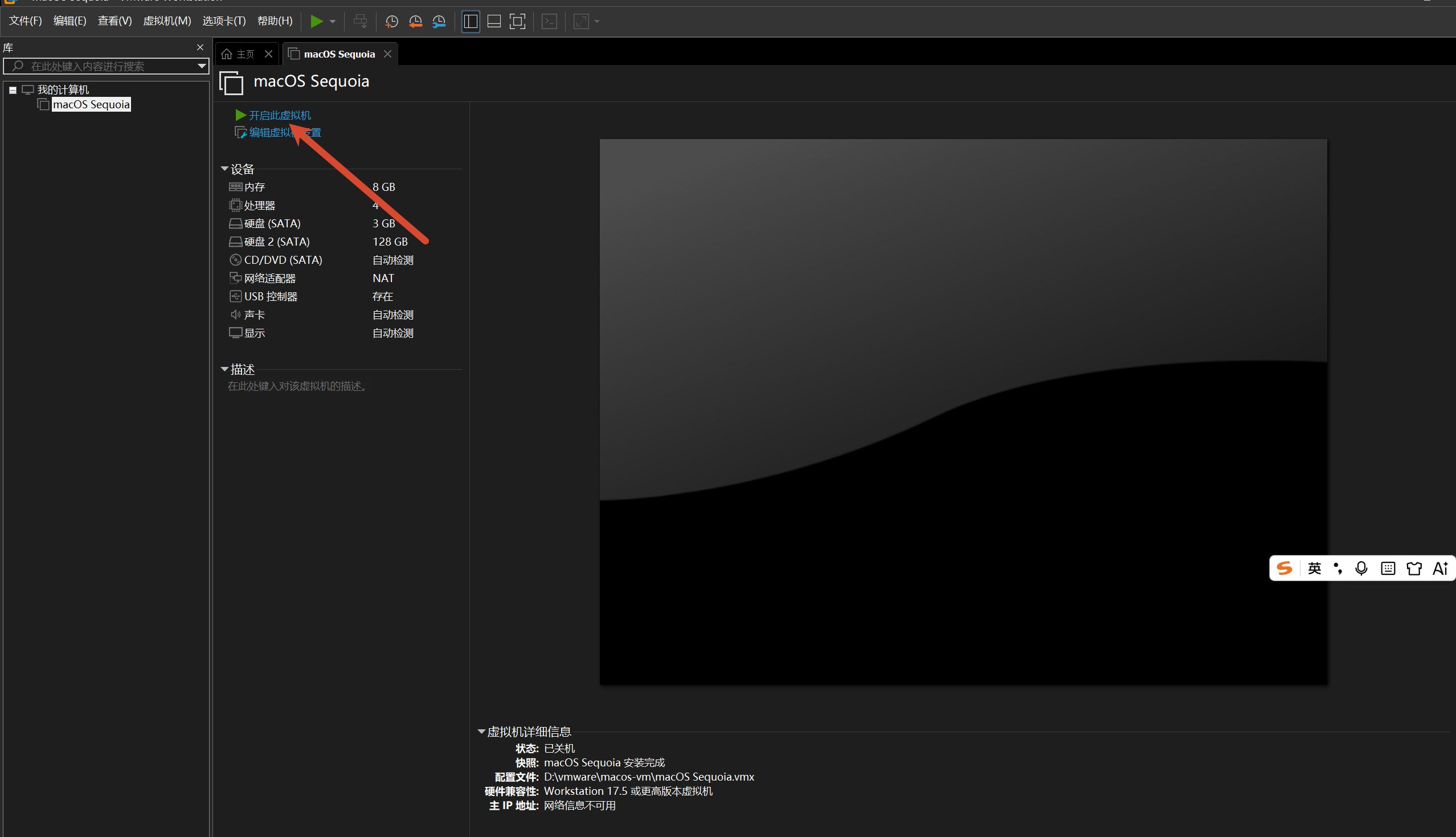The image size is (1456, 837).
Task: Open the dropdown next to the stretch icon
Action: tap(597, 21)
